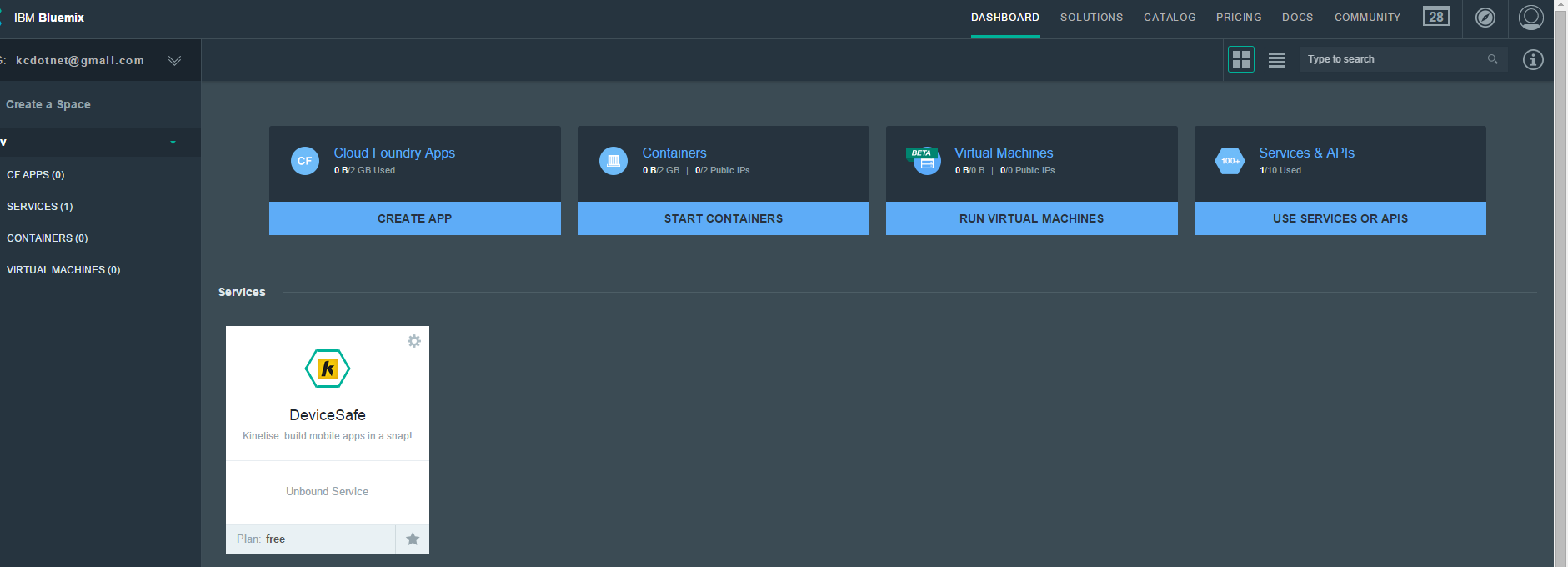Screen dimensions: 1568x567
Task: Open the 28 days trial counter icon
Action: coord(1435,17)
